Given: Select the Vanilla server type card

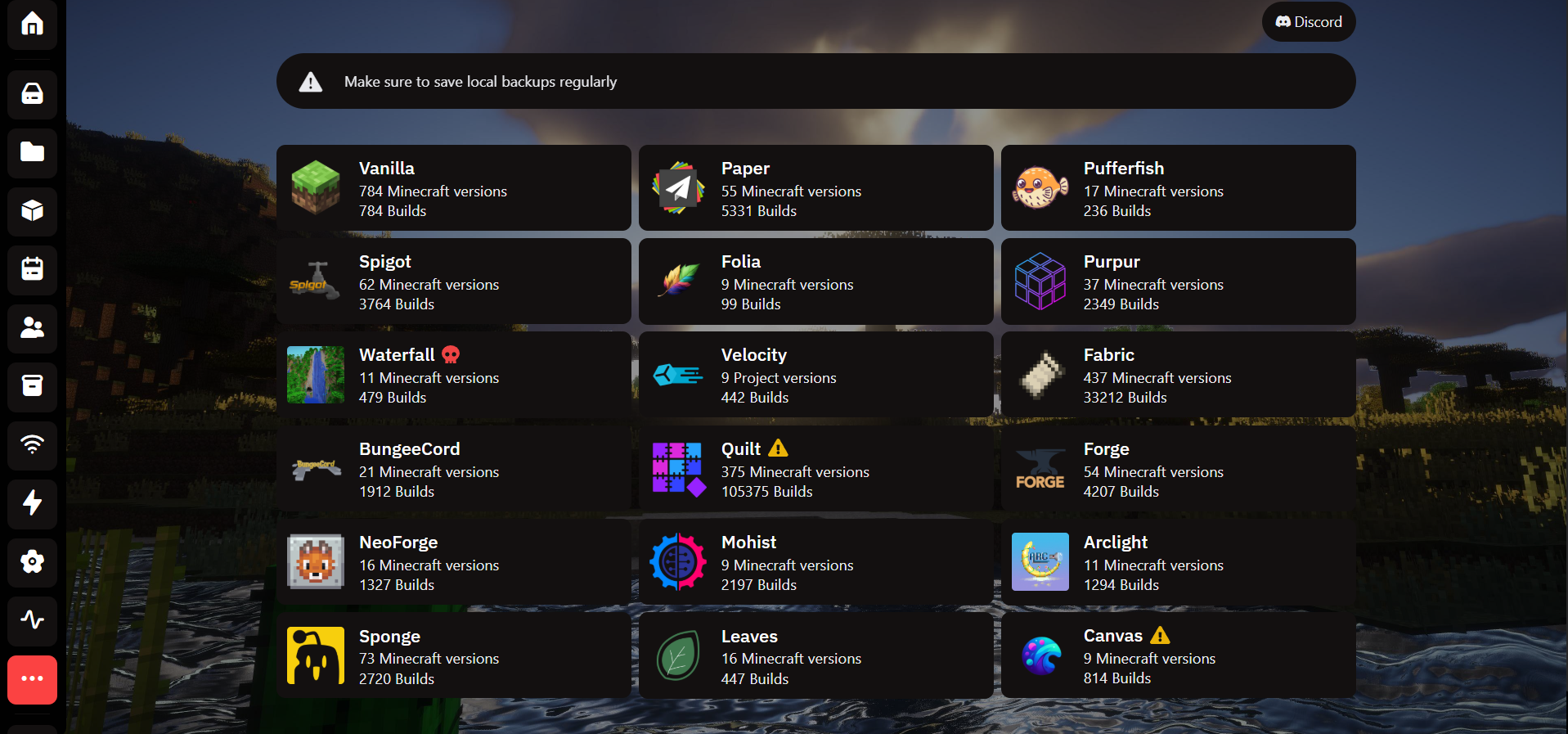Looking at the screenshot, I should (x=453, y=188).
